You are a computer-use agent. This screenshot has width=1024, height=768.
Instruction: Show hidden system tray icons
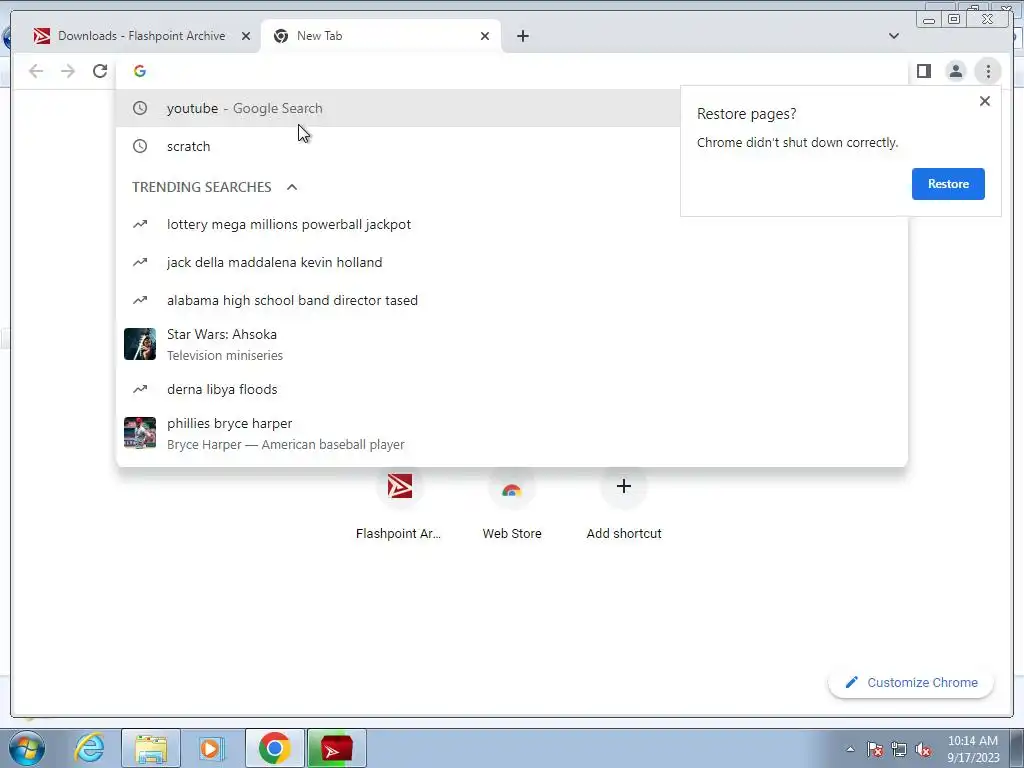[x=850, y=750]
